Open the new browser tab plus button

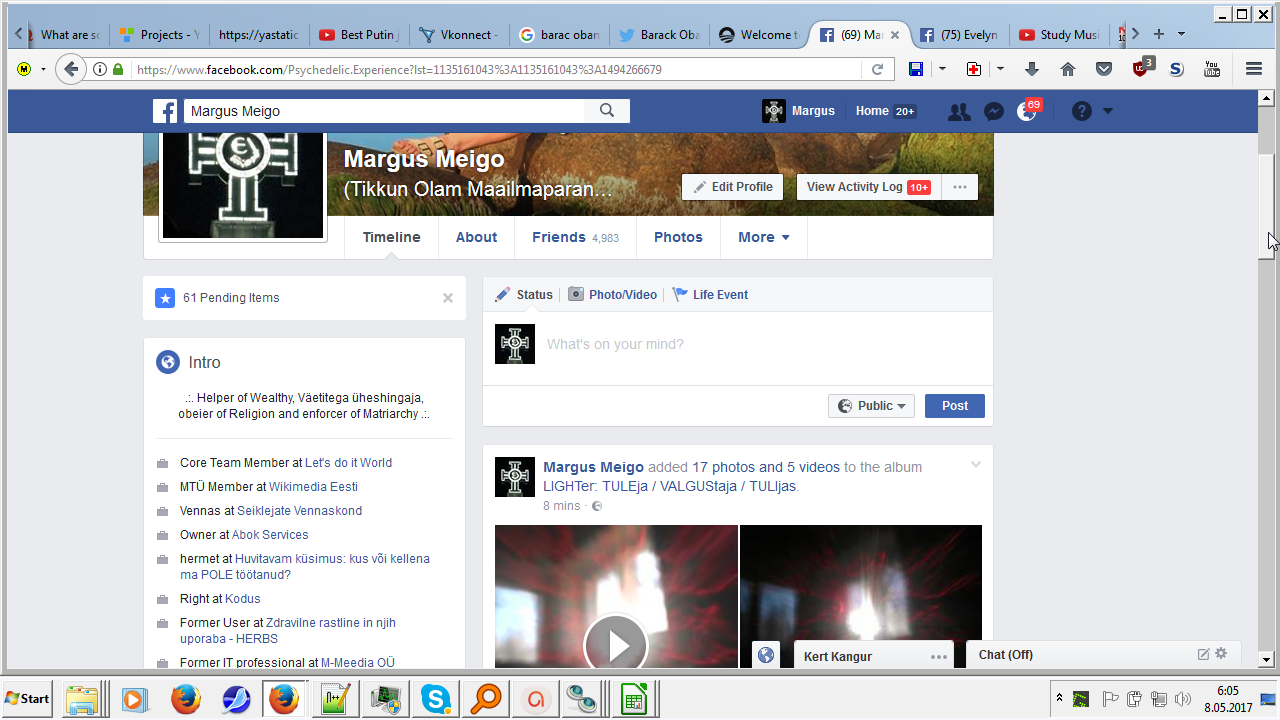pos(1159,34)
